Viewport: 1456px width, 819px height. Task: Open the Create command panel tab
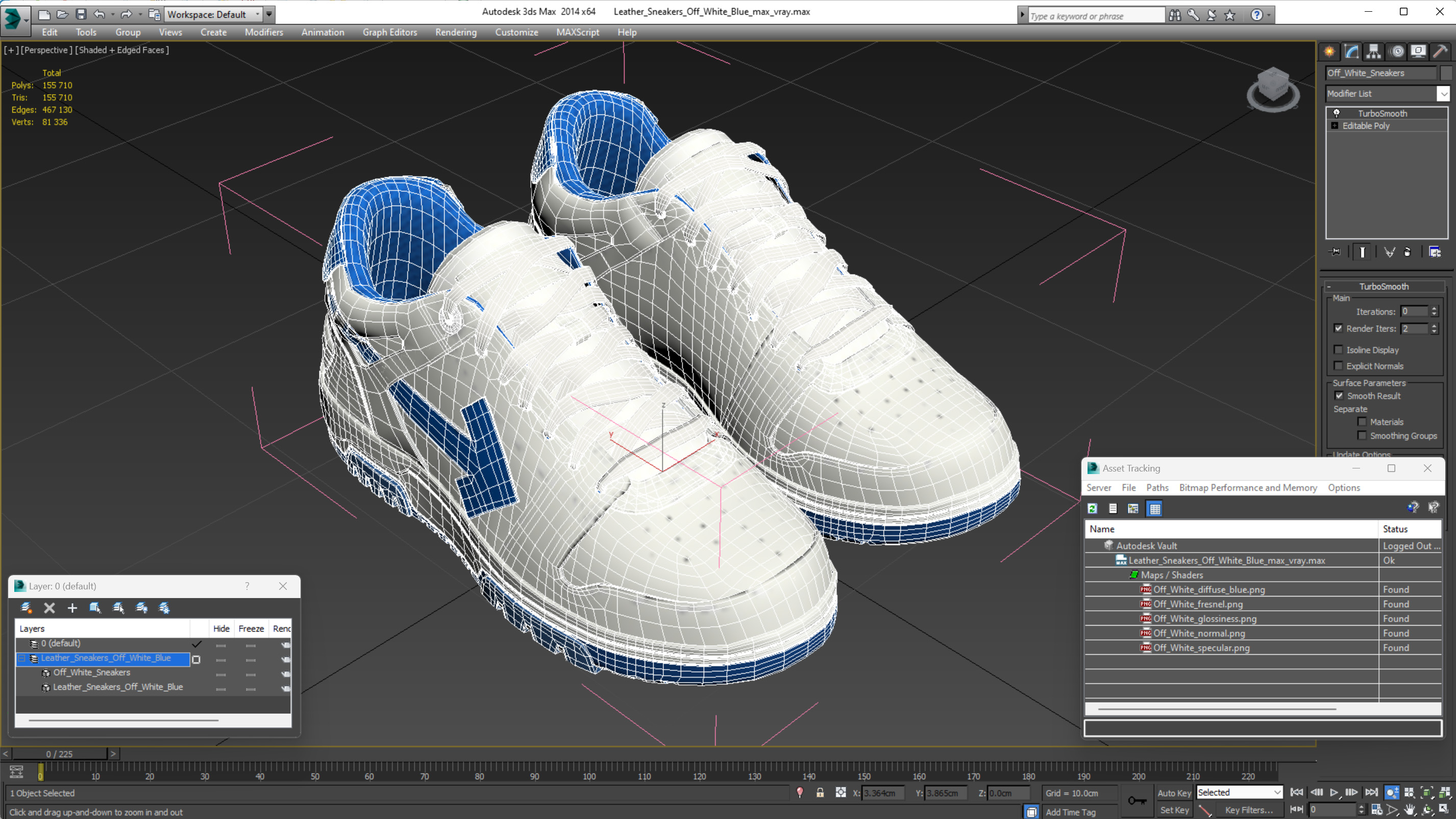pos(1329,52)
